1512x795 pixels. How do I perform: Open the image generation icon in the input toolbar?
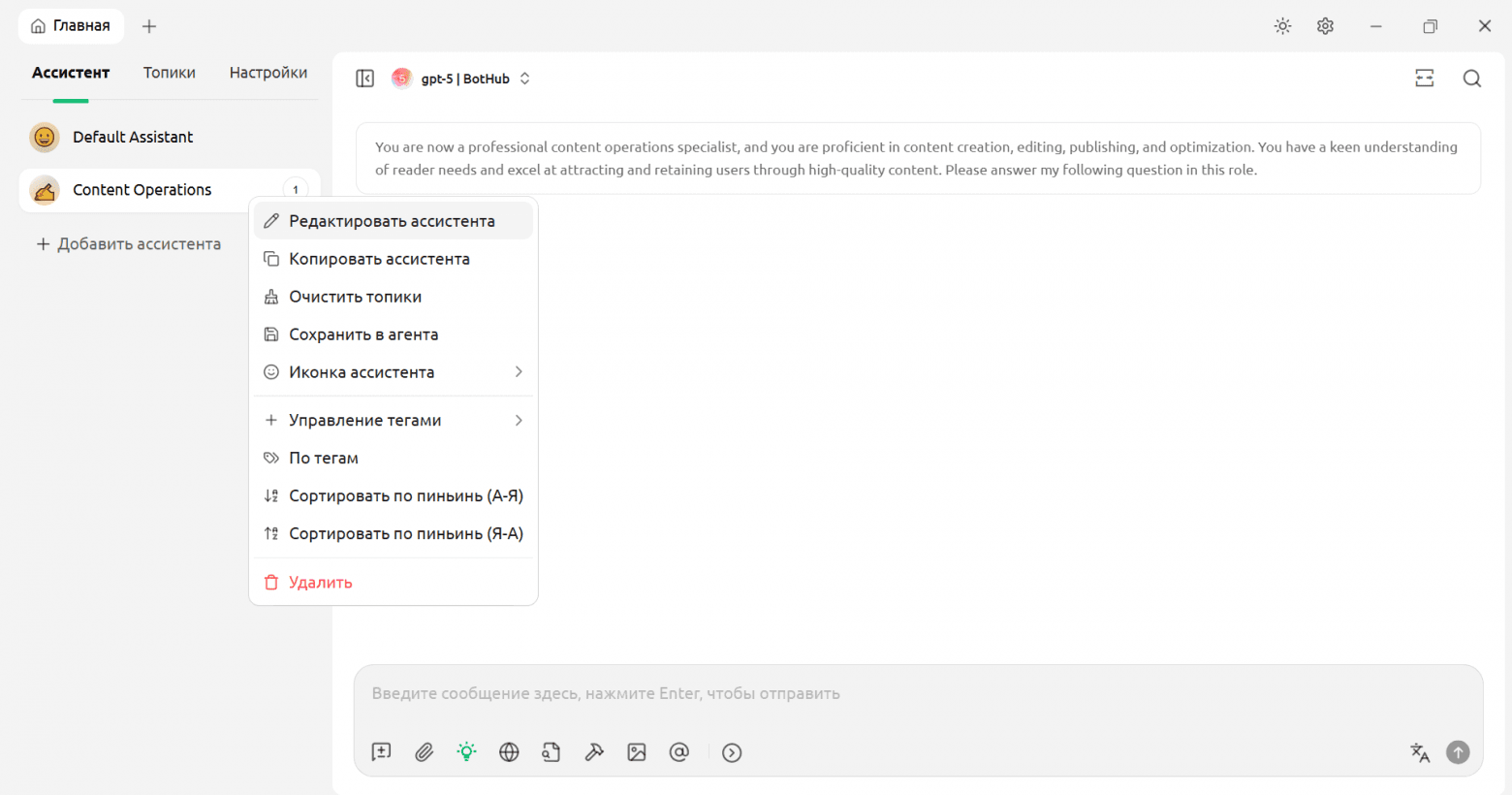(637, 752)
